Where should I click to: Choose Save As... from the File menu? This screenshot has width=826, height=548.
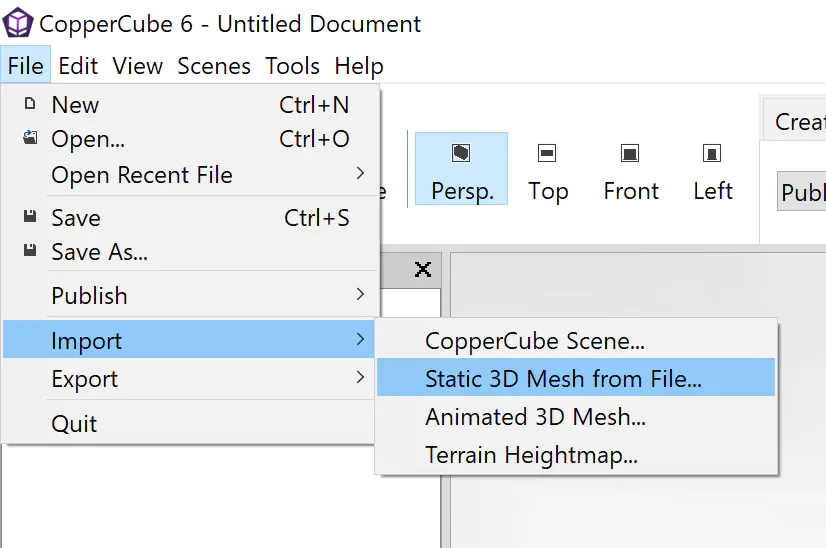pyautogui.click(x=191, y=252)
